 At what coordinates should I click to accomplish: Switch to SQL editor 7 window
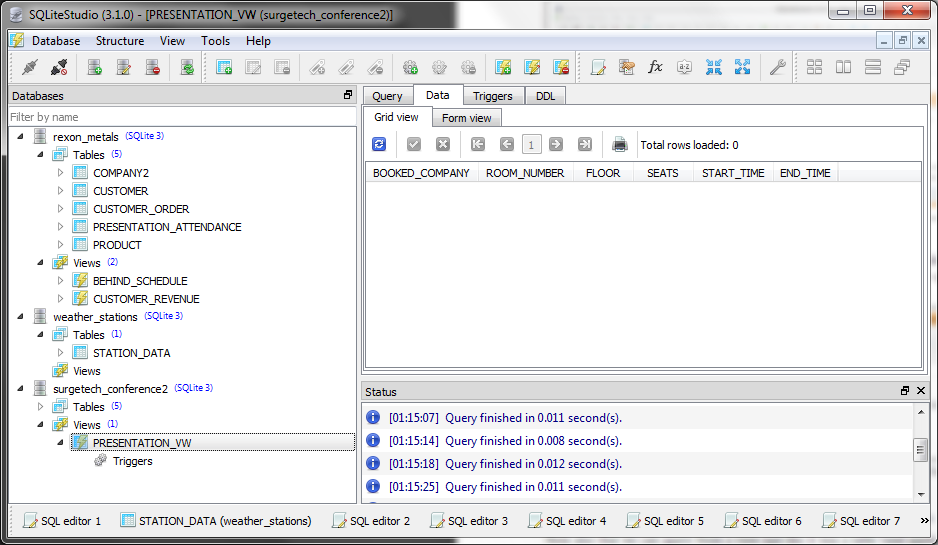(861, 521)
